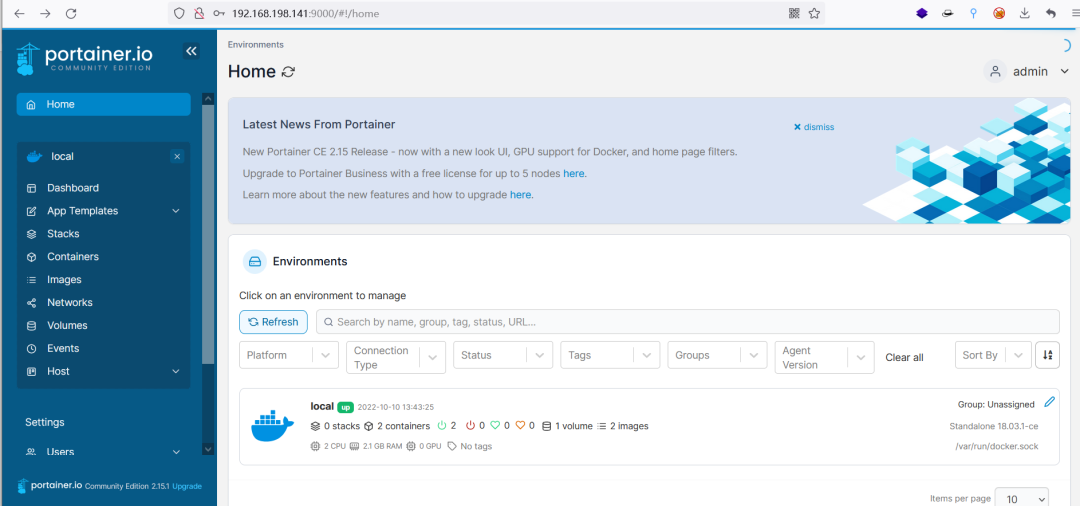The height and width of the screenshot is (506, 1080).
Task: Open Containers in the sidebar
Action: point(73,257)
